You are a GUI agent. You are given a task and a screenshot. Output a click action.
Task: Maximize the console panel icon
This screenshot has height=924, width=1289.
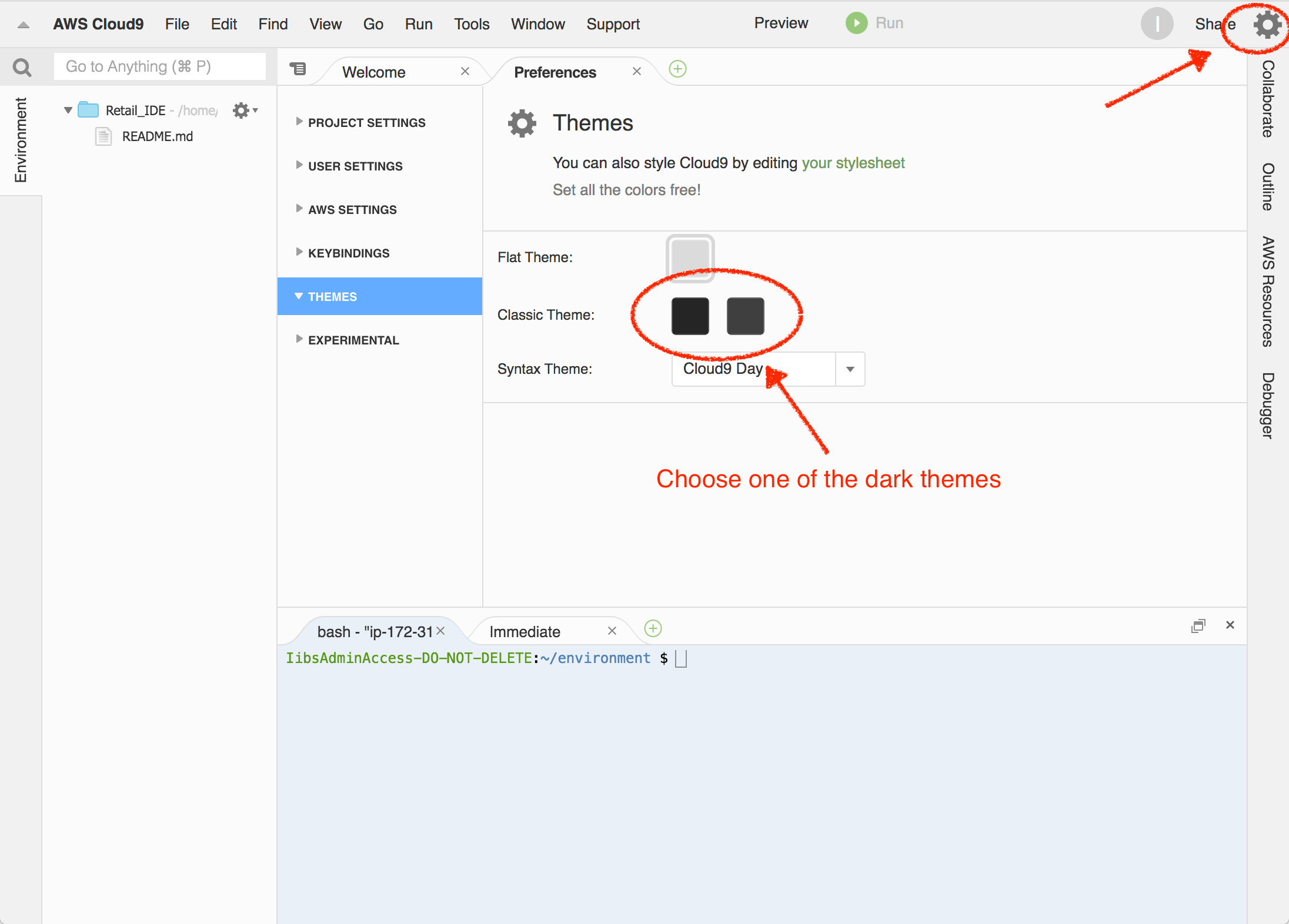[x=1198, y=625]
